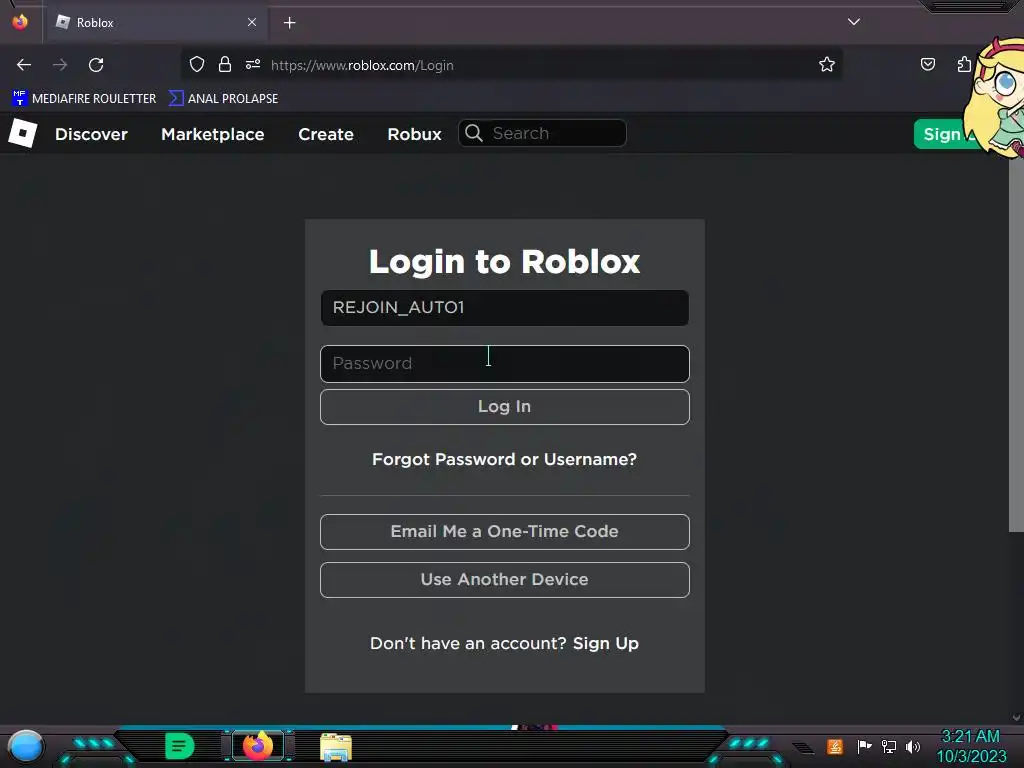Focus the Password field
The height and width of the screenshot is (768, 1024).
(505, 364)
